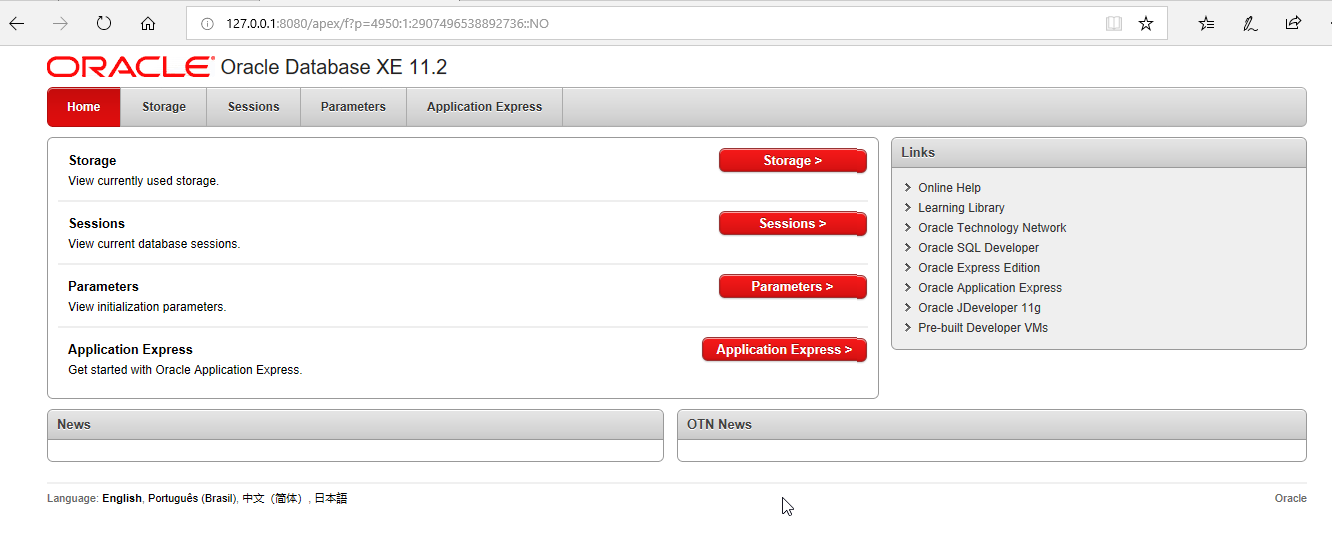Click the chevron beside Oracle JDeveloper 11g
The image size is (1332, 533).
907,308
